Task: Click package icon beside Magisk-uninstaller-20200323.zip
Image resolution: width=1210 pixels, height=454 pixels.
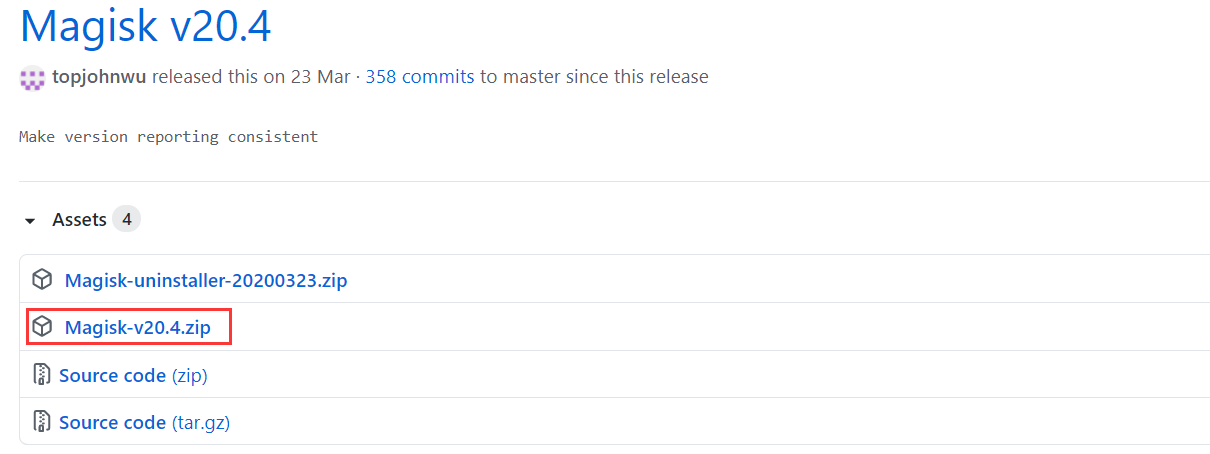Action: [x=42, y=280]
